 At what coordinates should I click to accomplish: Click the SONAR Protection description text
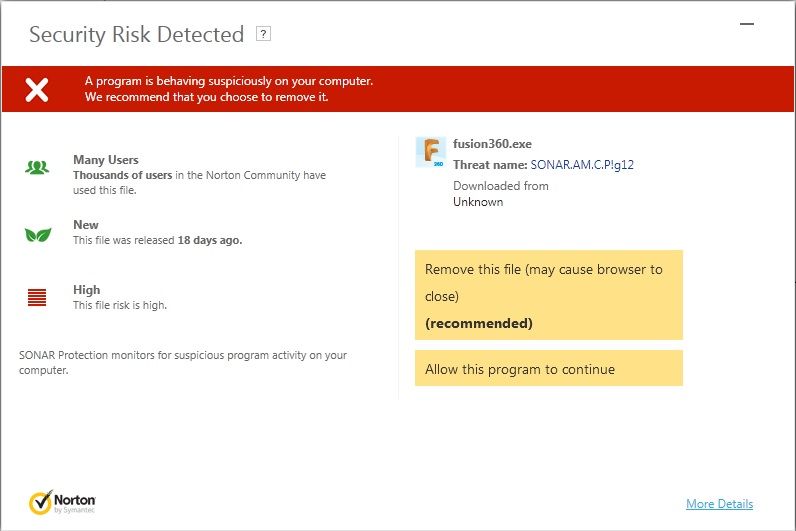tap(183, 362)
